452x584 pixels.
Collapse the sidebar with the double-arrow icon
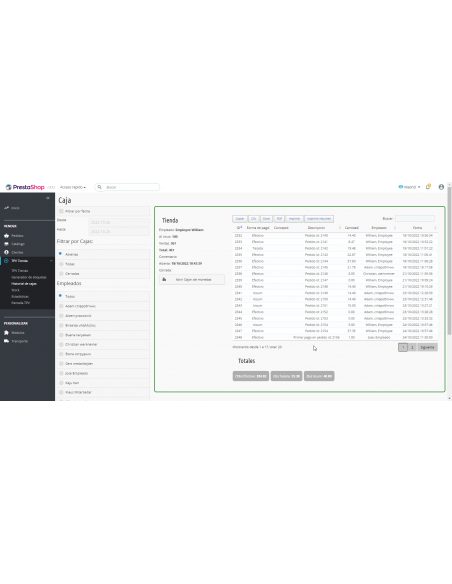pos(48,198)
